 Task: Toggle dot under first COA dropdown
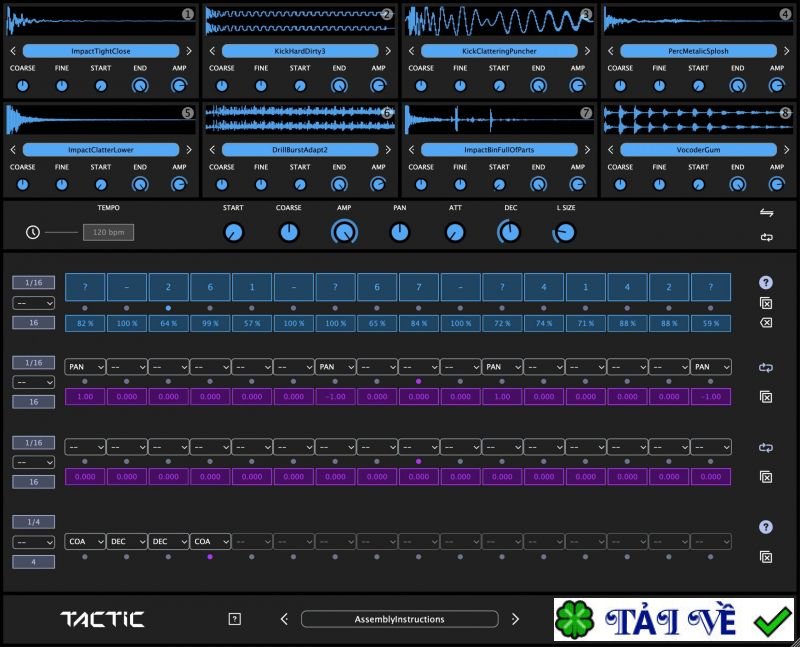coord(85,557)
